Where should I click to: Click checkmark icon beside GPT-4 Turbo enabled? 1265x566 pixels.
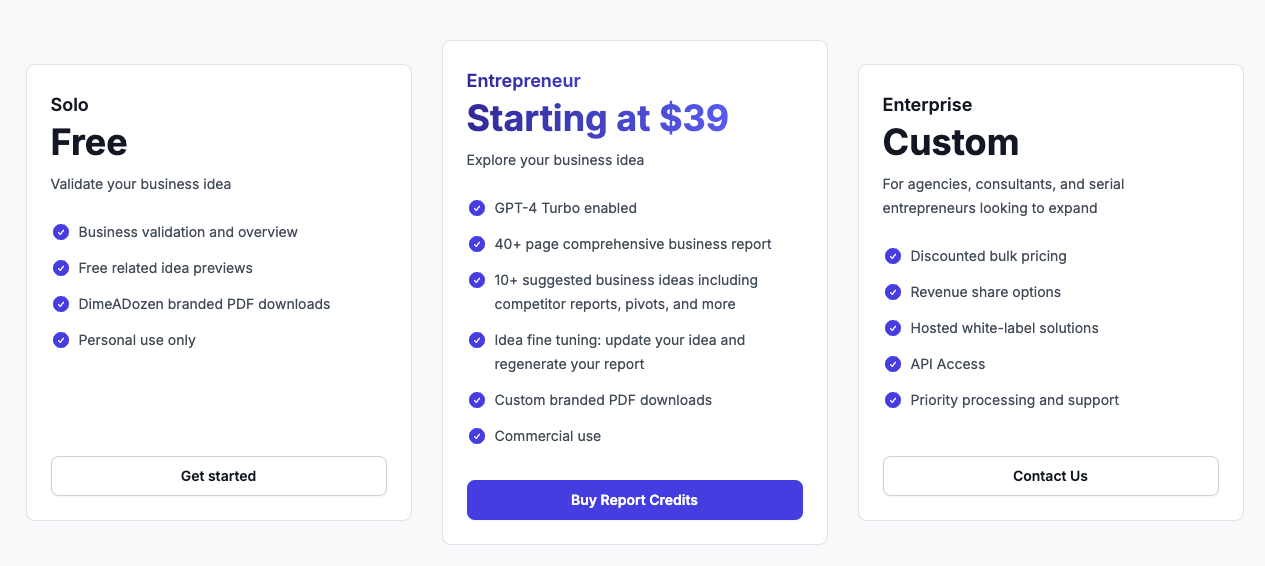pyautogui.click(x=477, y=208)
